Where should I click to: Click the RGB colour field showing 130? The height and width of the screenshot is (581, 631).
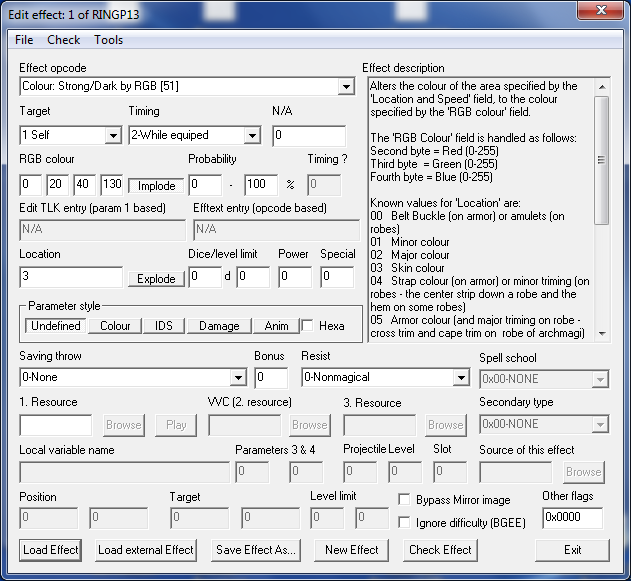pos(111,185)
